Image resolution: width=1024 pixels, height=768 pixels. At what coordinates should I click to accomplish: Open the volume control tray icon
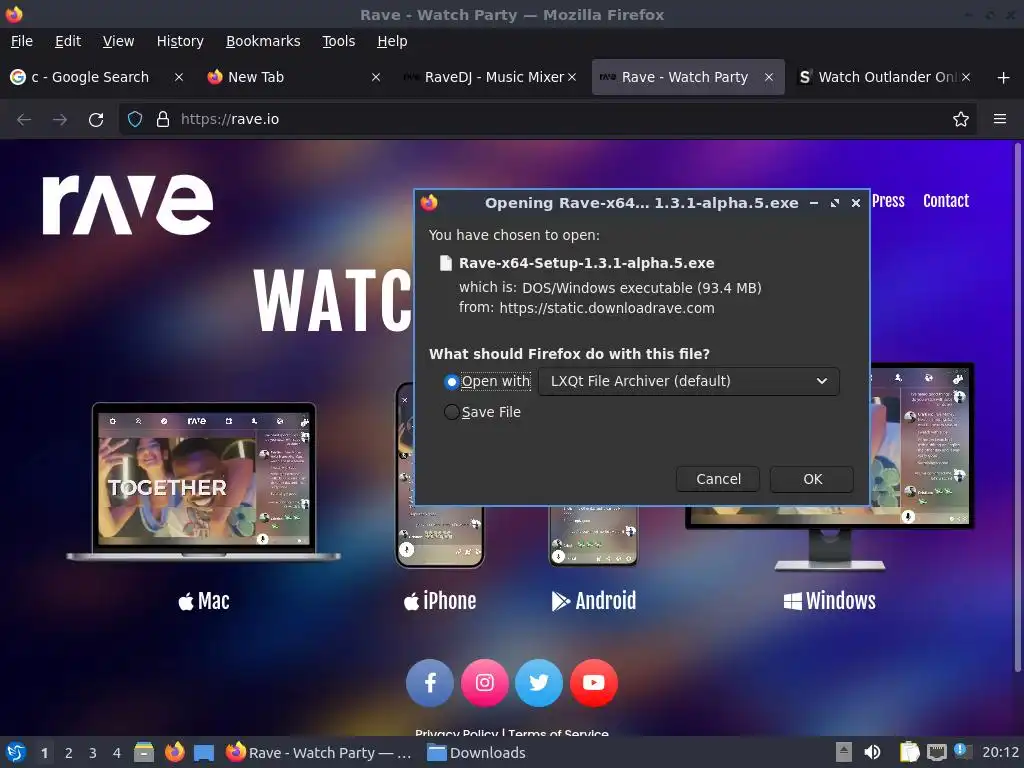coord(872,753)
